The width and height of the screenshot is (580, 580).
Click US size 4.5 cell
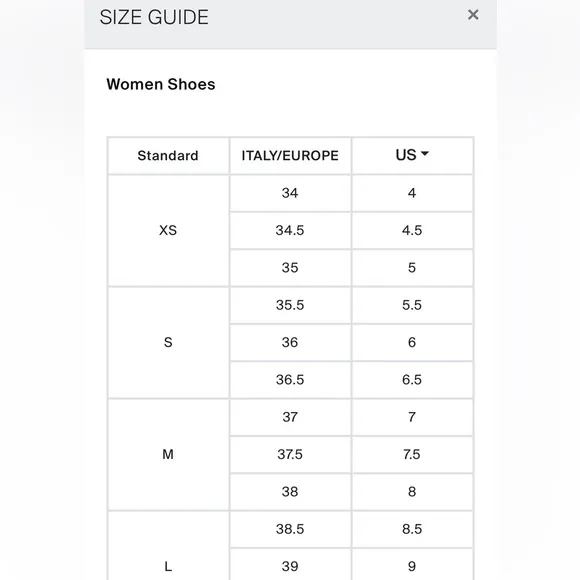412,230
